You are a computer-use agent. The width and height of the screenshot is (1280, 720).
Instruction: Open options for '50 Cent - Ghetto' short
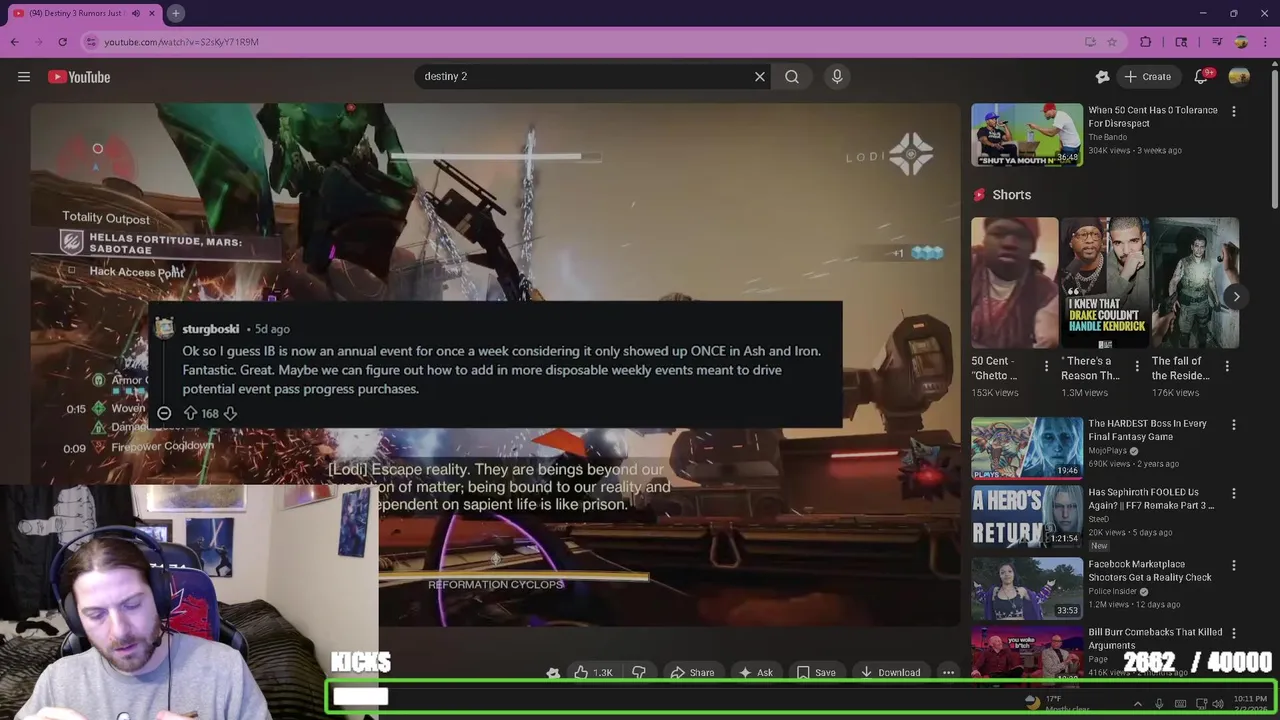tap(1046, 366)
